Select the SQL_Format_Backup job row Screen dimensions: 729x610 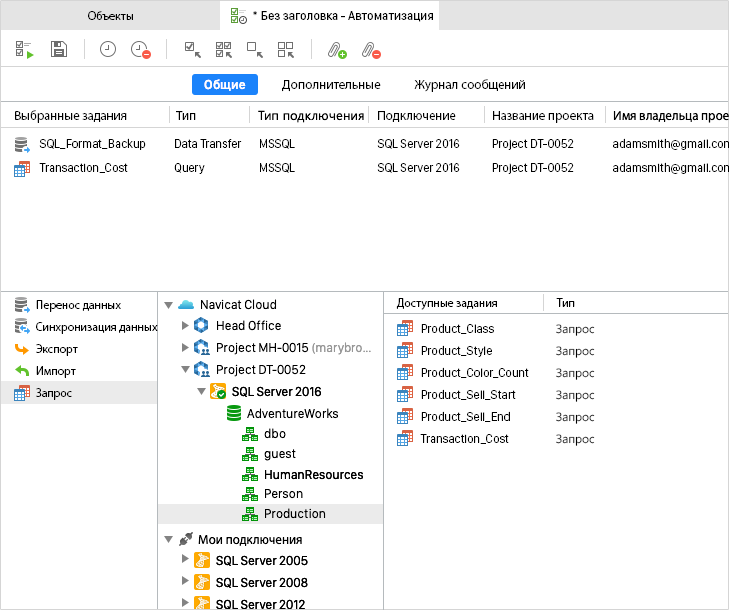click(364, 144)
